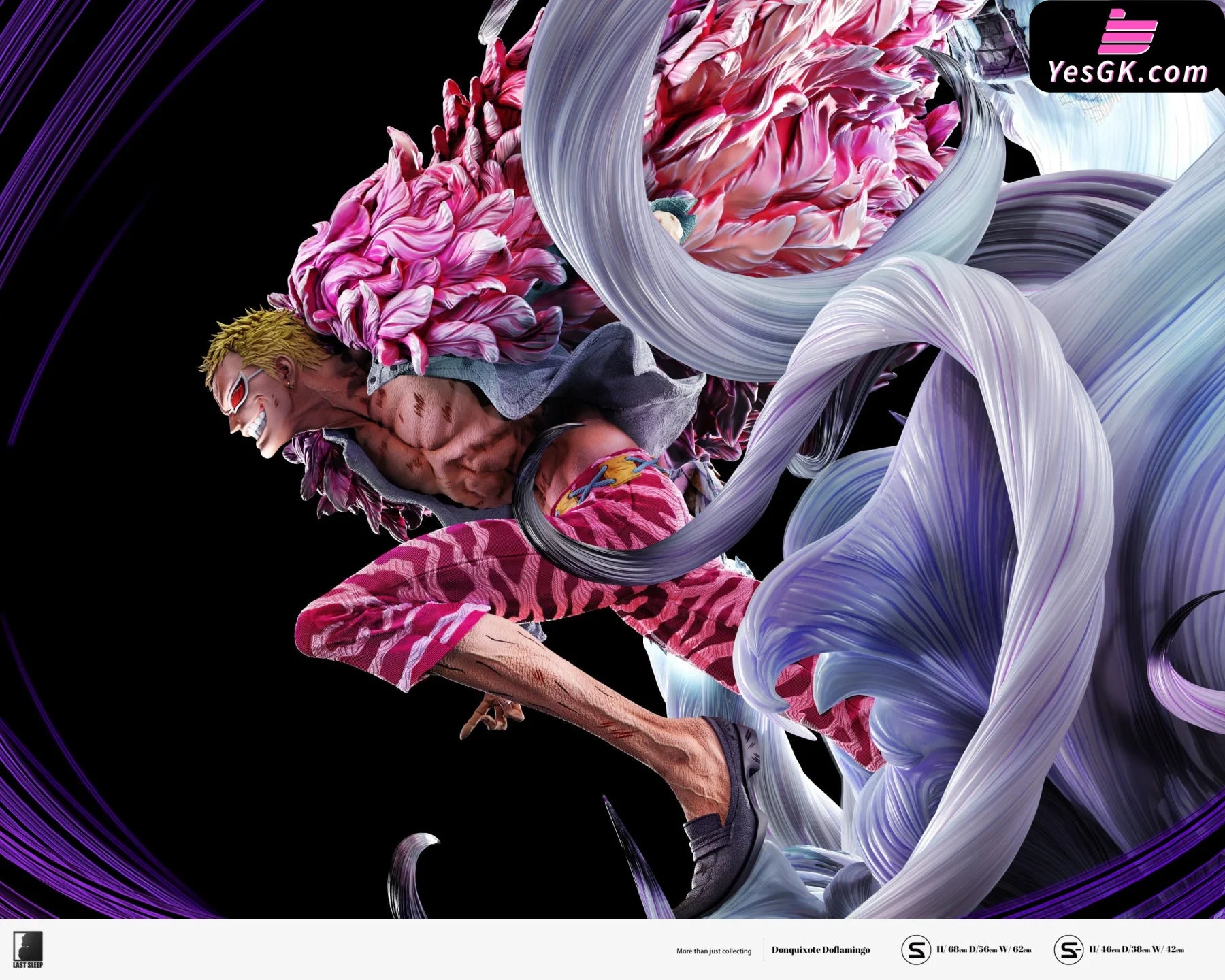Click the 'Donquixote Doflamingo' title text
The image size is (1225, 980).
coord(821,950)
